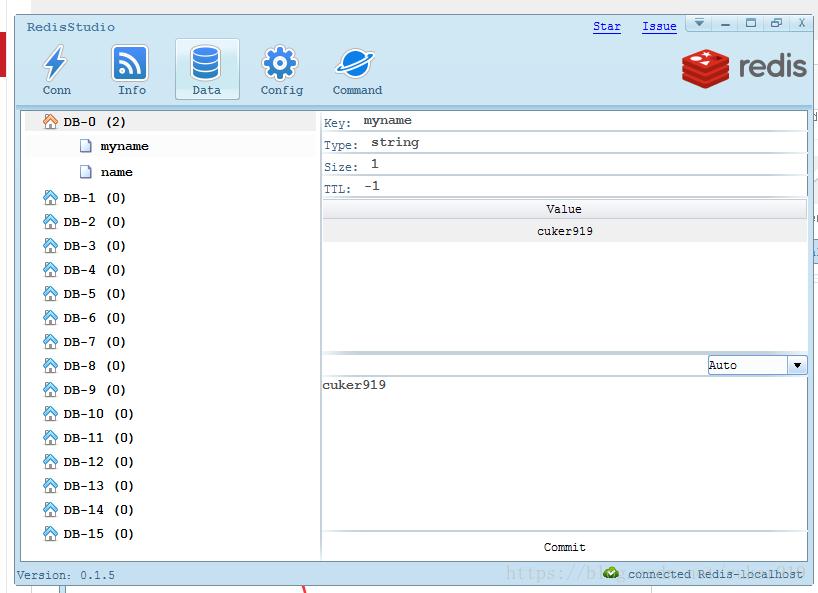Click the DB-14 house icon
The width and height of the screenshot is (818, 593).
[51, 510]
